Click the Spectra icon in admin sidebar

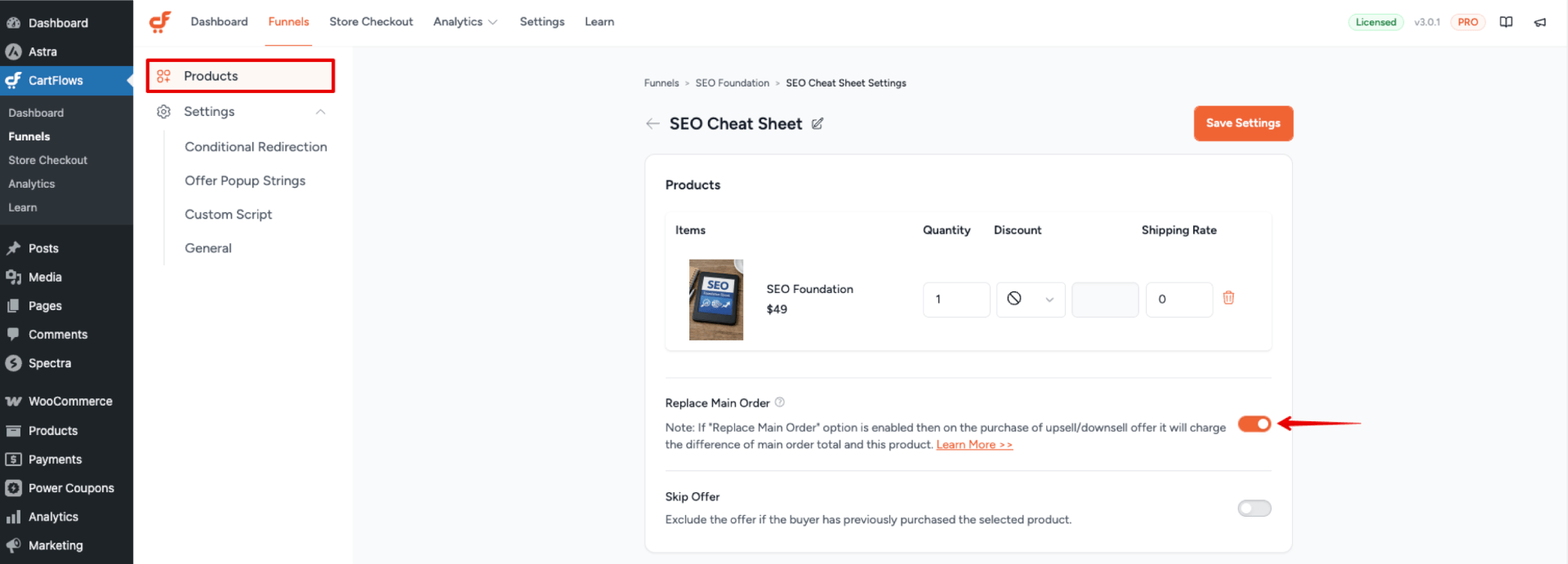[x=14, y=363]
